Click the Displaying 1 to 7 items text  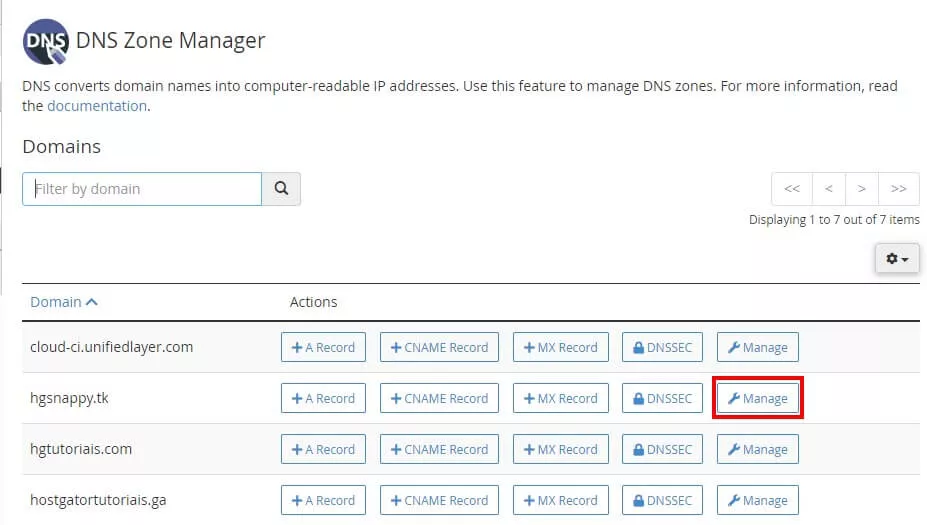point(834,220)
